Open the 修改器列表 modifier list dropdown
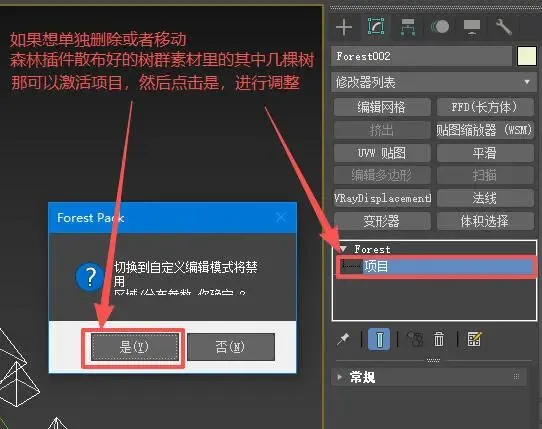This screenshot has height=429, width=542. tap(434, 82)
